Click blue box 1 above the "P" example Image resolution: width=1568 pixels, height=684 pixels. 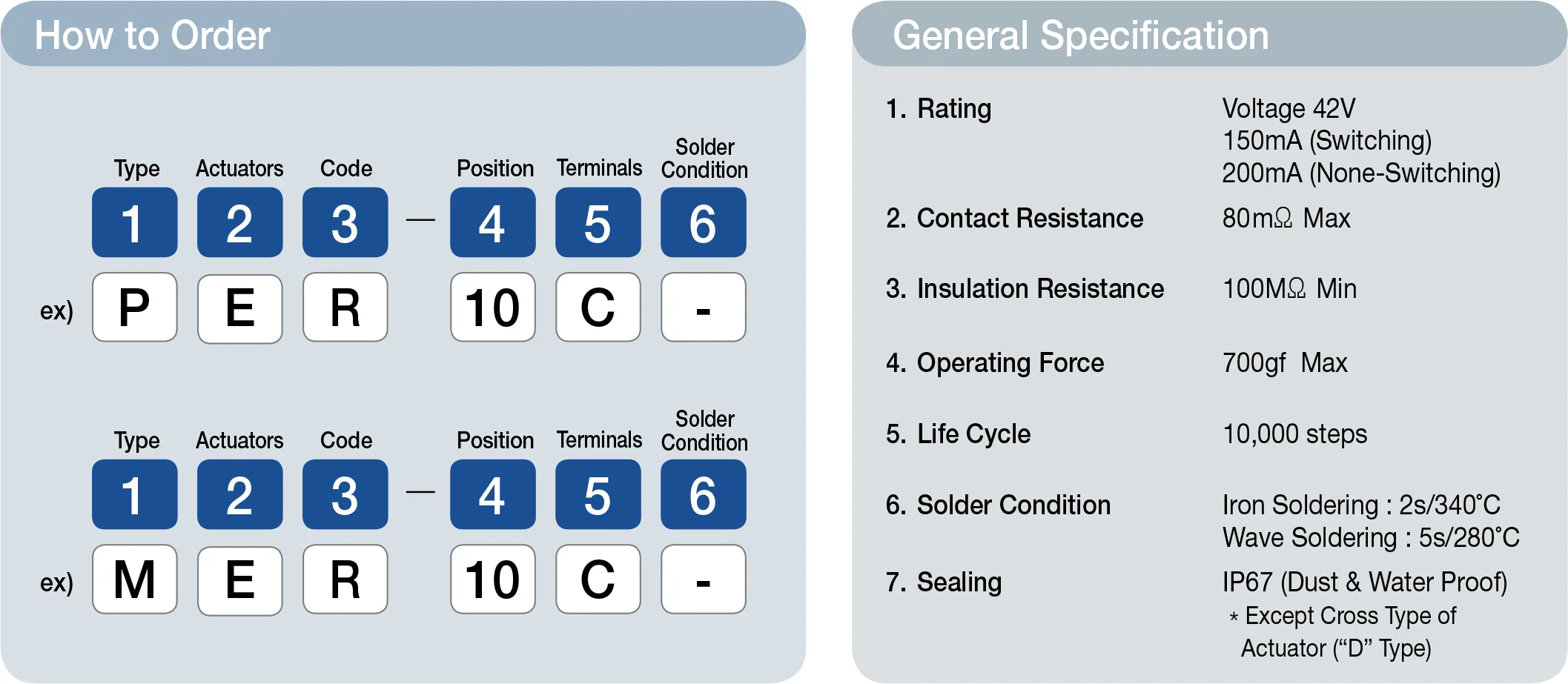(134, 222)
